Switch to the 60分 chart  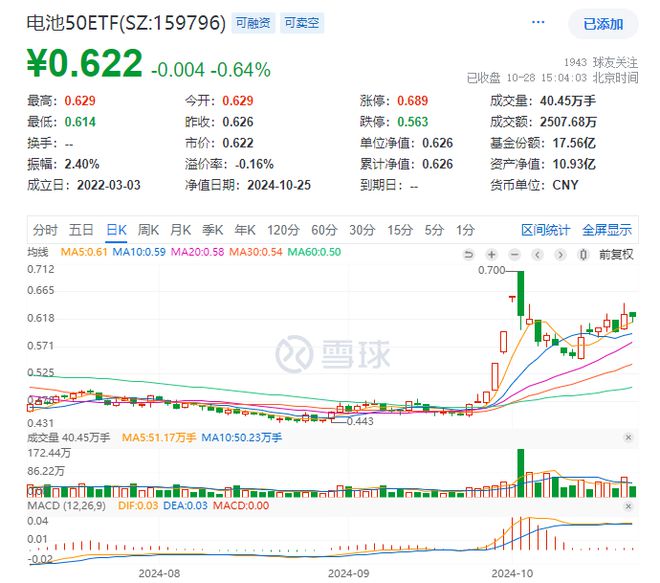[x=324, y=230]
